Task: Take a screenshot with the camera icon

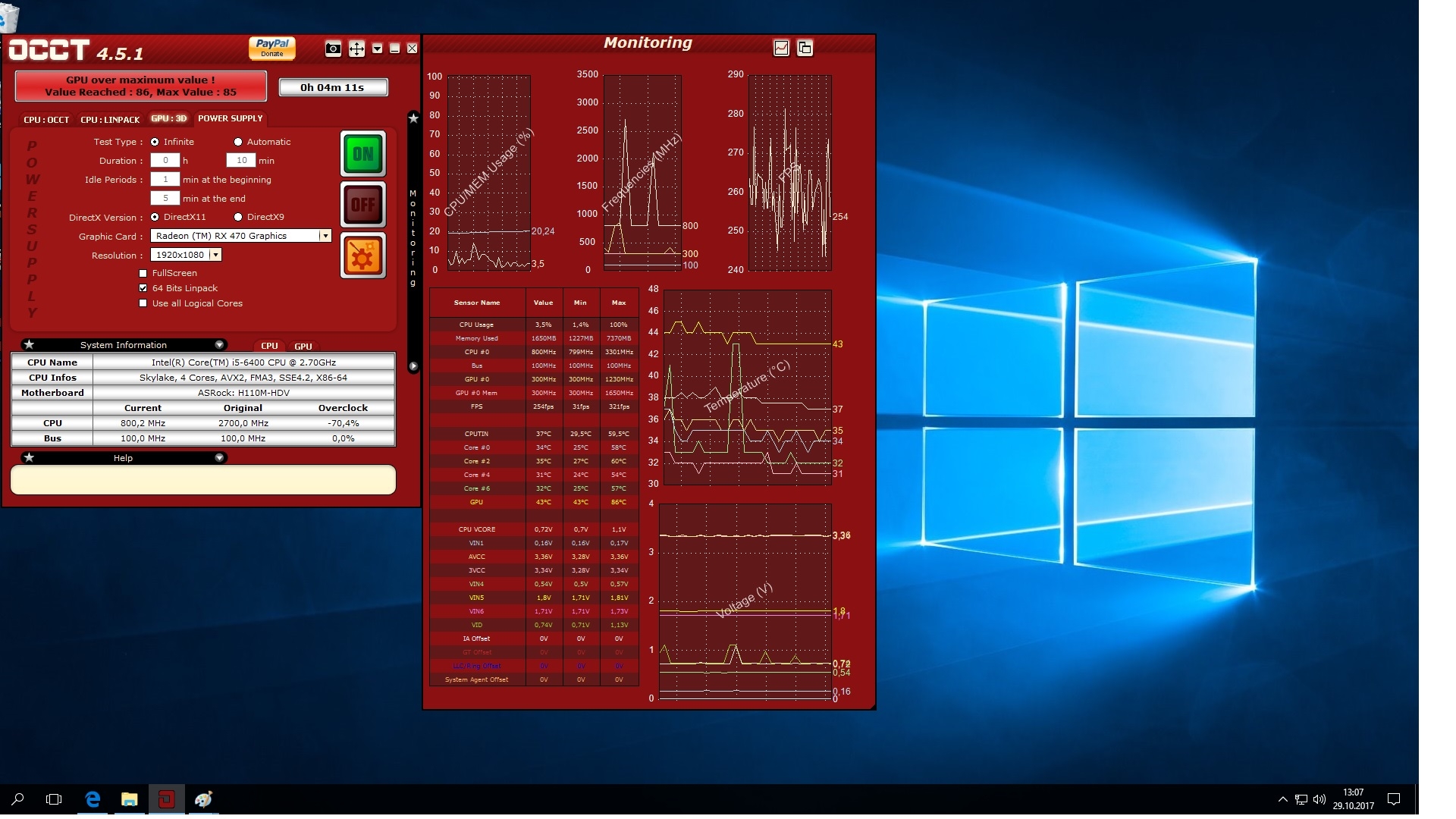Action: (x=333, y=49)
